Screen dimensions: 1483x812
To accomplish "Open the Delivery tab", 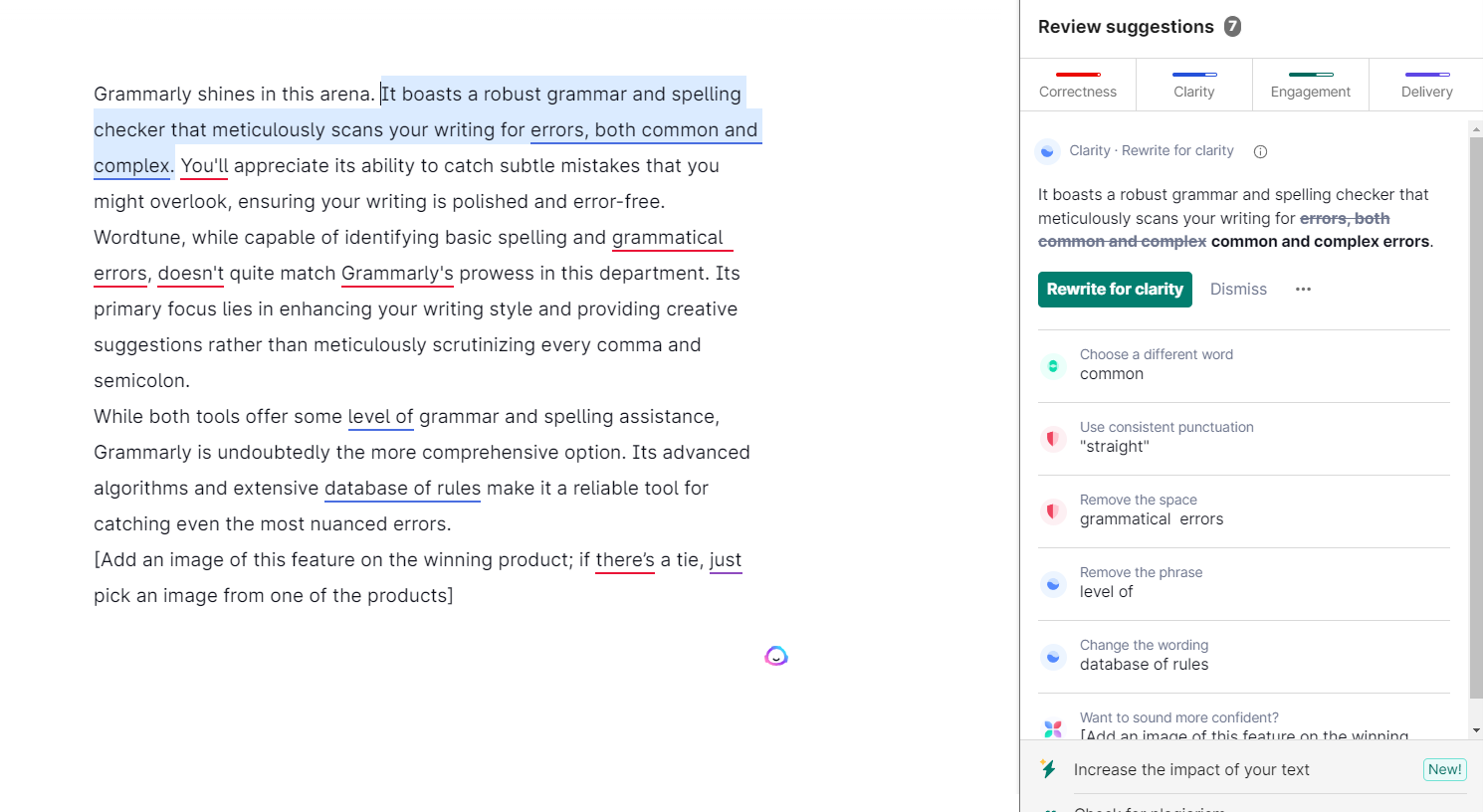I will pos(1426,85).
